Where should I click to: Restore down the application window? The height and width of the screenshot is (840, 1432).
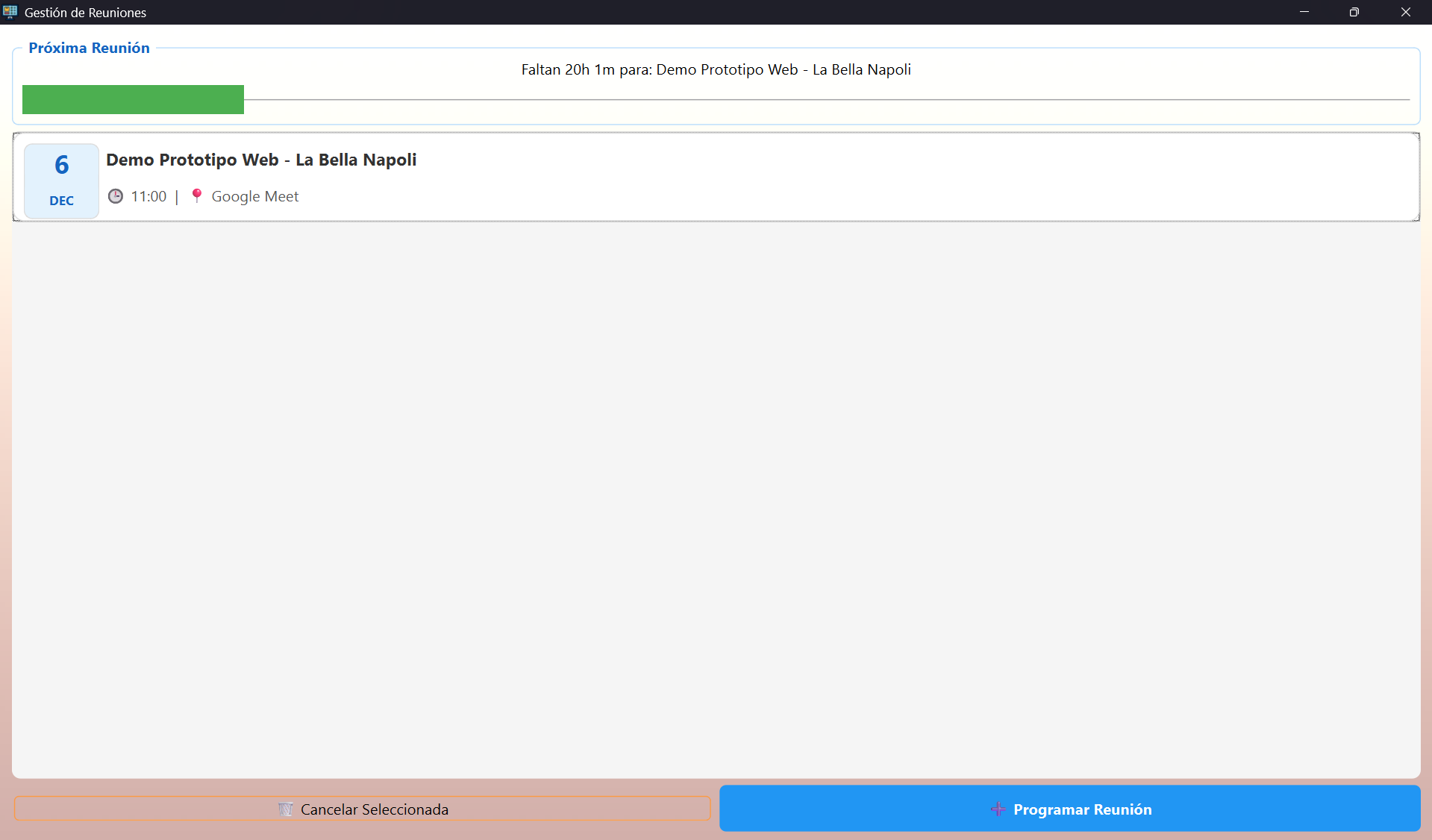[1354, 12]
